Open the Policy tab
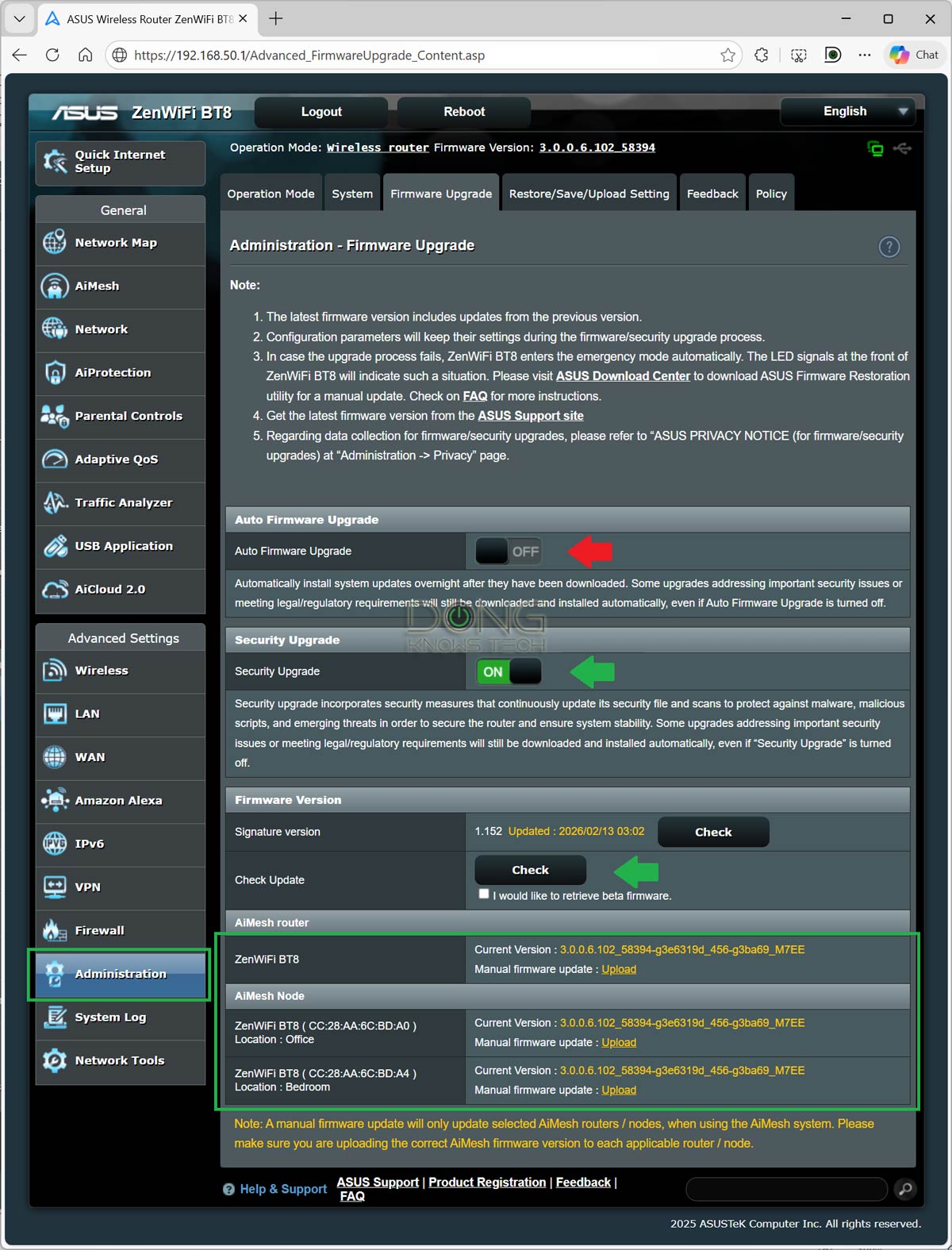The image size is (952, 1250). 771,194
